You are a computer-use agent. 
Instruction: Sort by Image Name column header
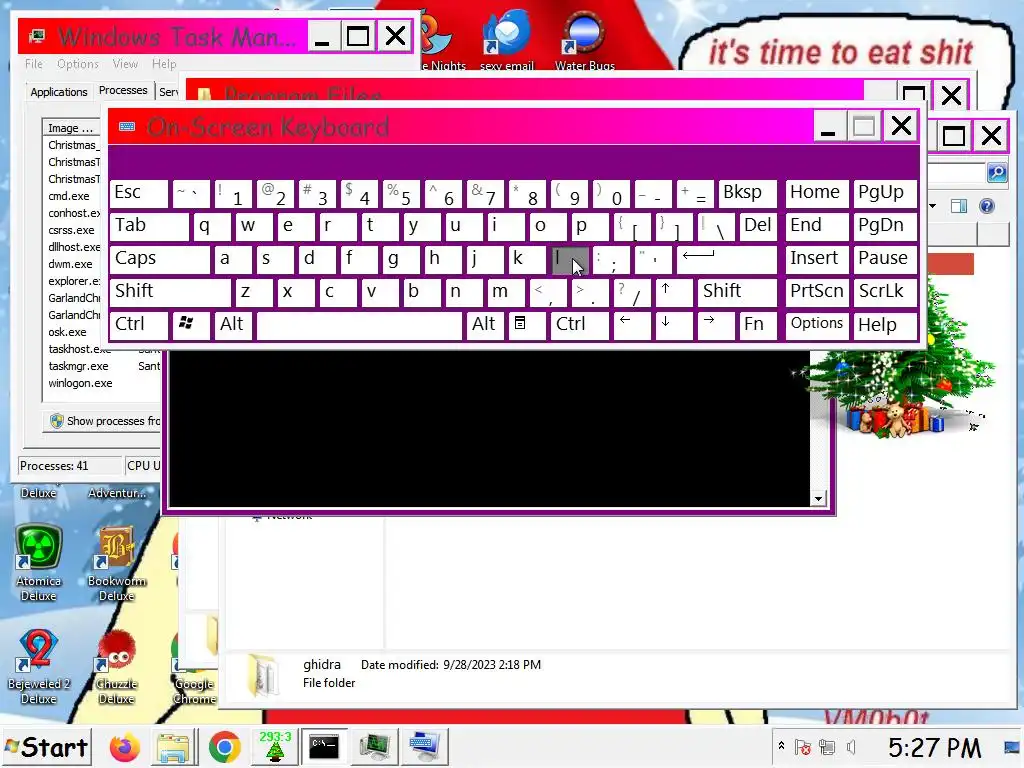(71, 128)
